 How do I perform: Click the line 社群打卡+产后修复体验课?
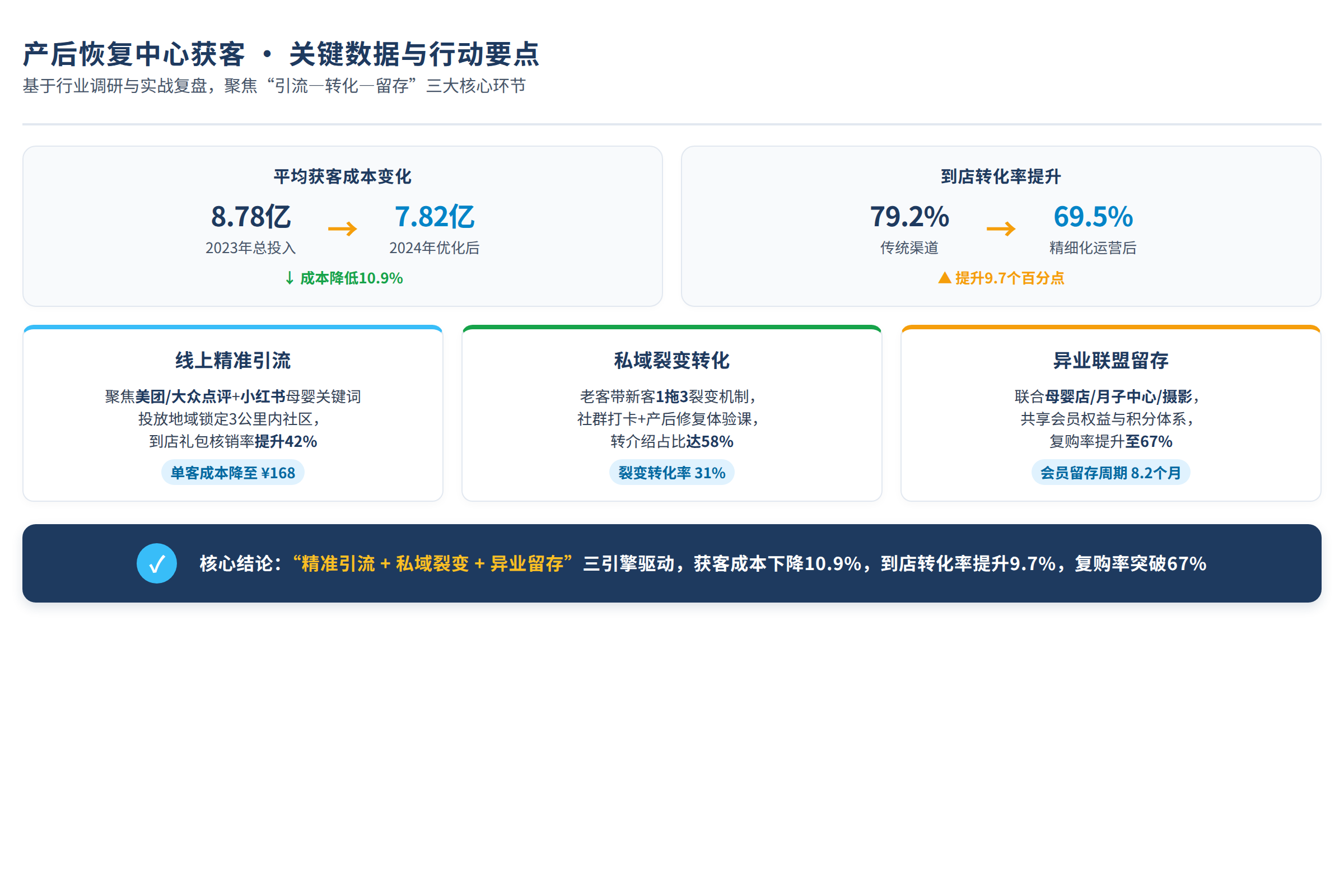tap(668, 419)
